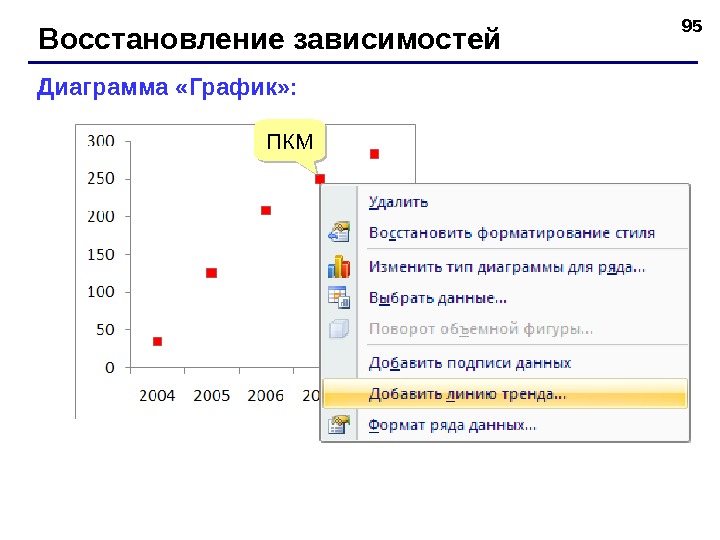Viewport: 720px width, 540px height.
Task: Click the 2006 axis label
Action: [265, 396]
